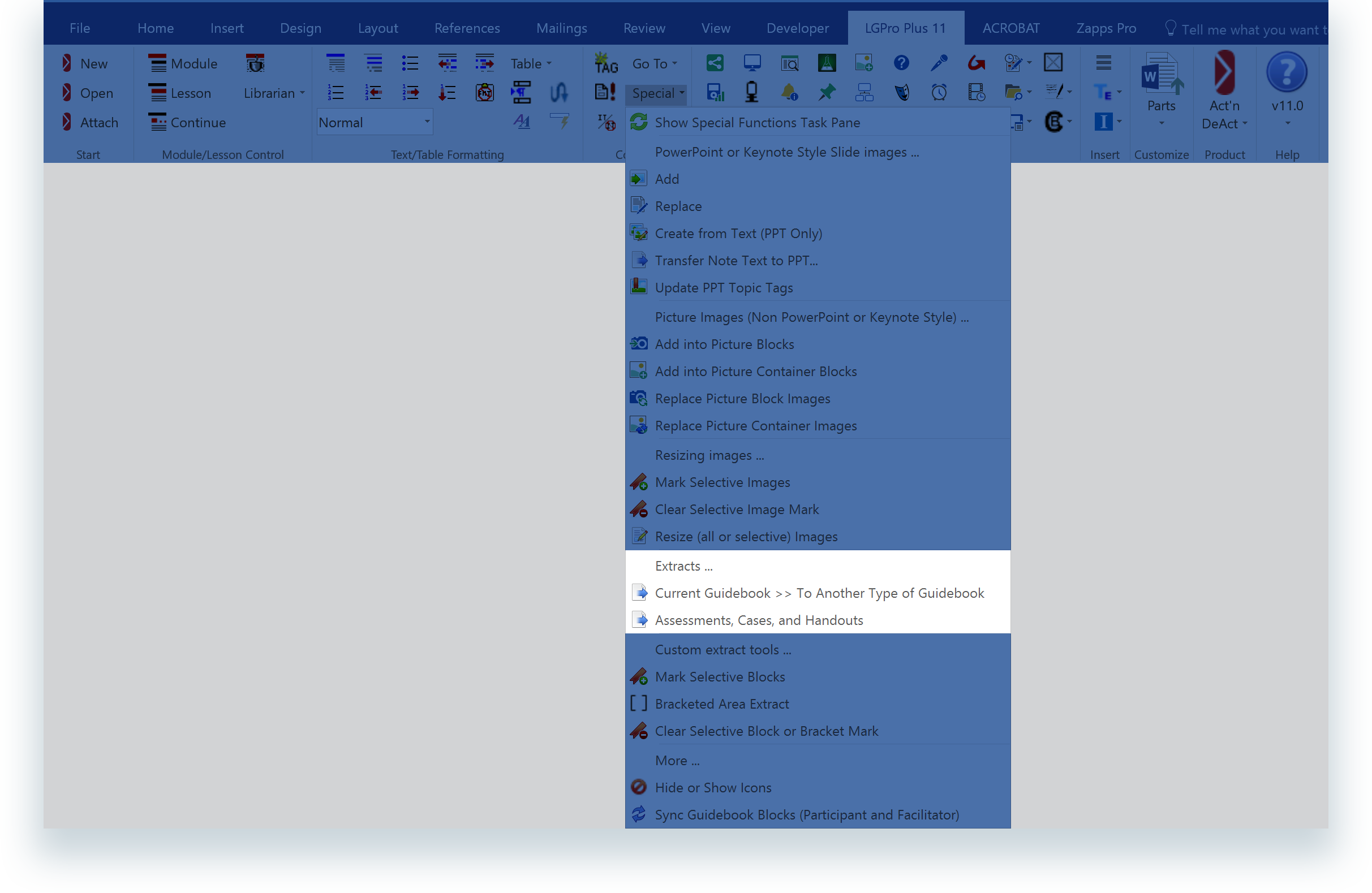The image size is (1372, 893).
Task: Choose Mark Selective Images
Action: [818, 482]
